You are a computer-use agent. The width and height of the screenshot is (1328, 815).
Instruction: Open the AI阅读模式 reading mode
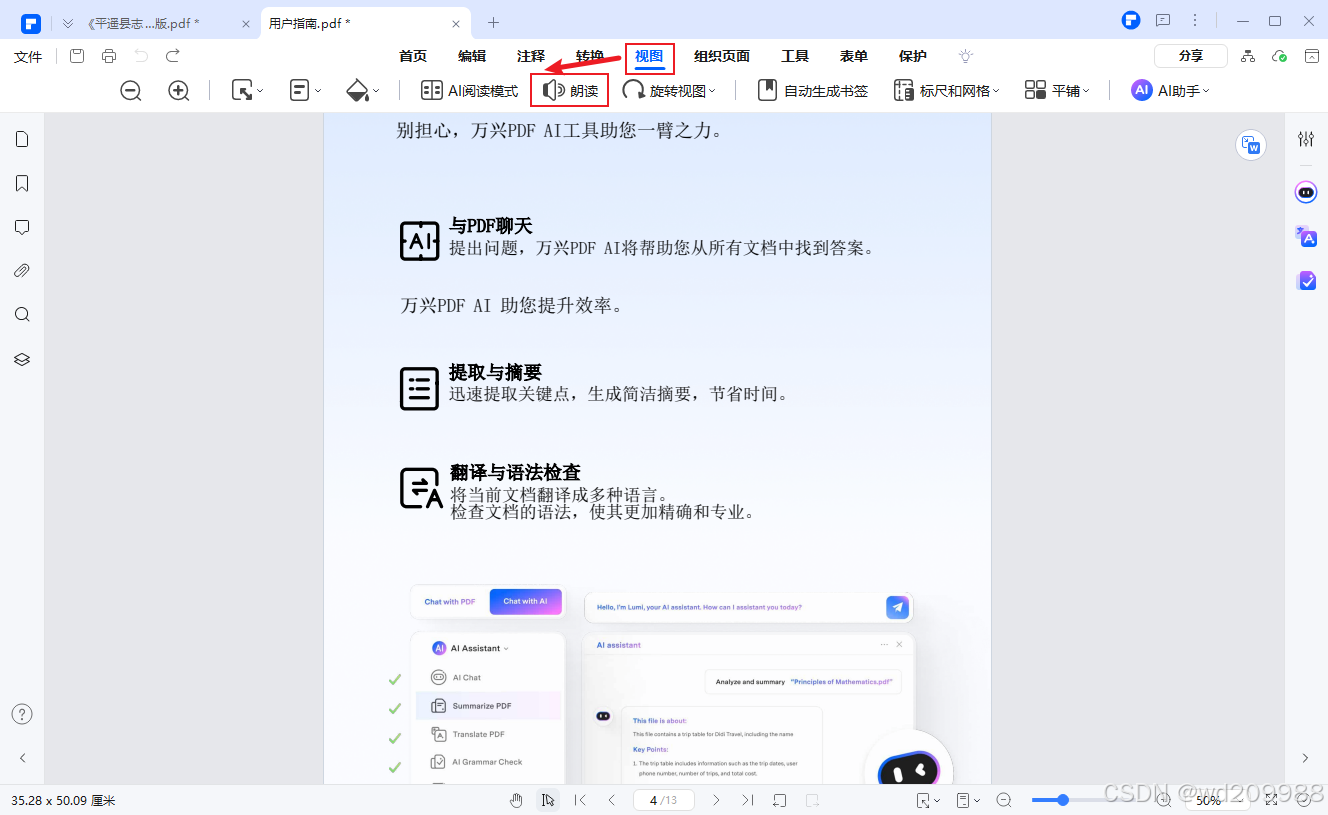(470, 91)
